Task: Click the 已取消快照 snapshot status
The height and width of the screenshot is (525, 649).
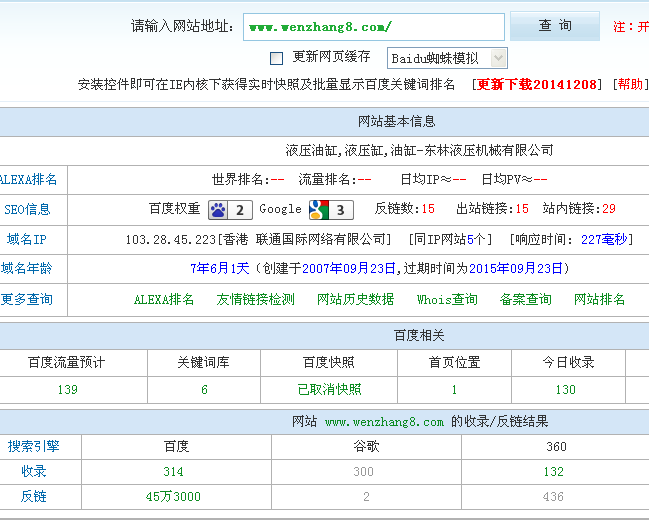Action: click(329, 390)
